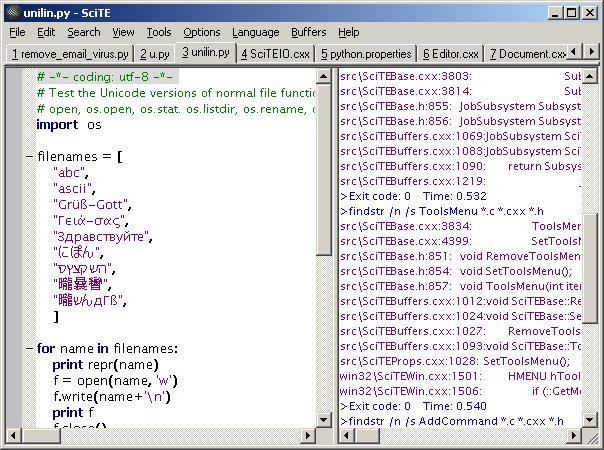Open the Options menu
This screenshot has width=604, height=450.
pos(201,32)
